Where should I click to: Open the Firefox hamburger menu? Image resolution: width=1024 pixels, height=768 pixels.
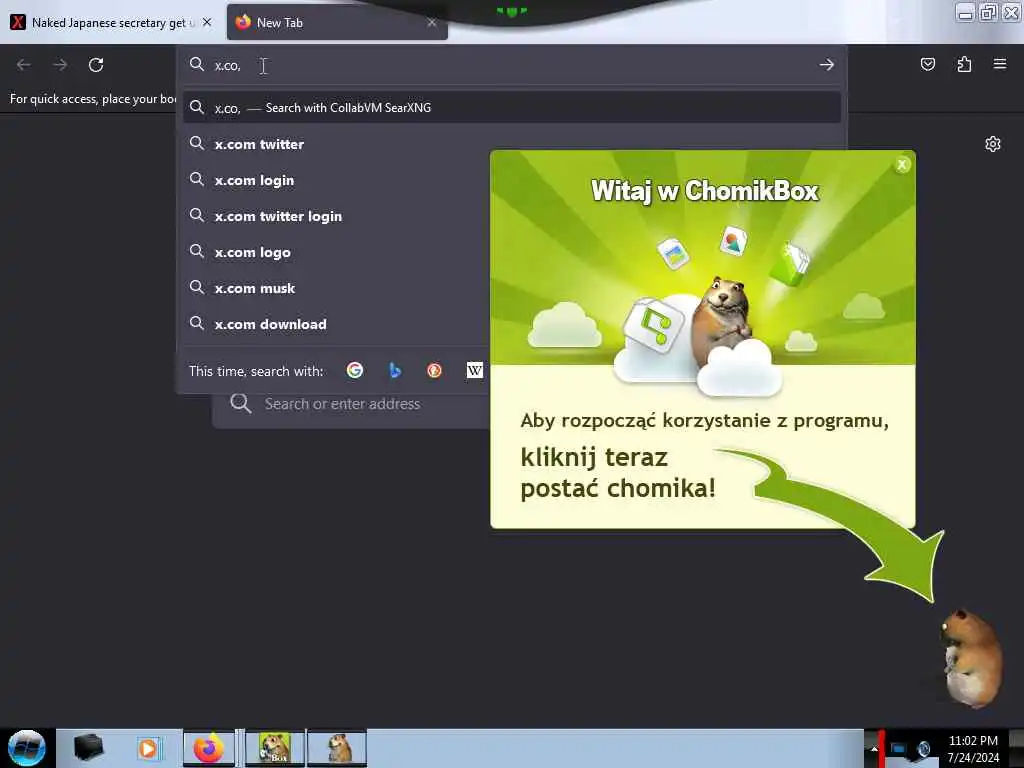coord(1000,64)
